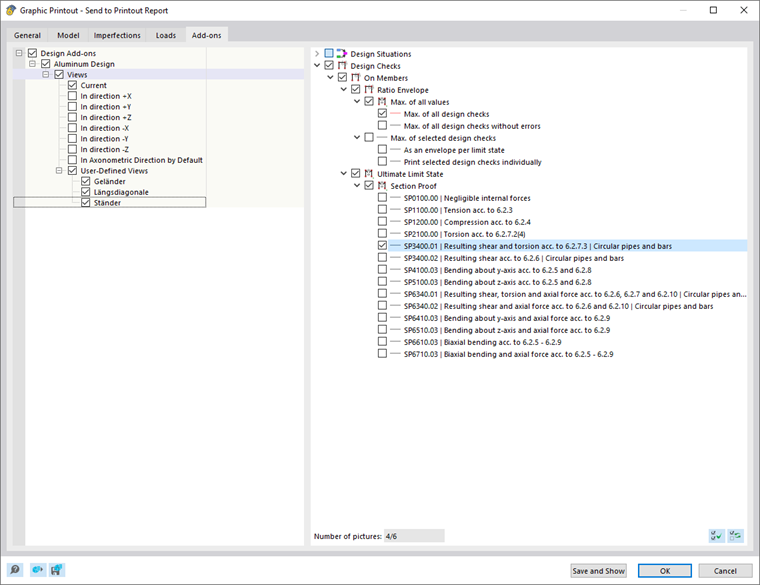Enable In direction +X checkbox
This screenshot has width=760, height=585.
[72, 96]
